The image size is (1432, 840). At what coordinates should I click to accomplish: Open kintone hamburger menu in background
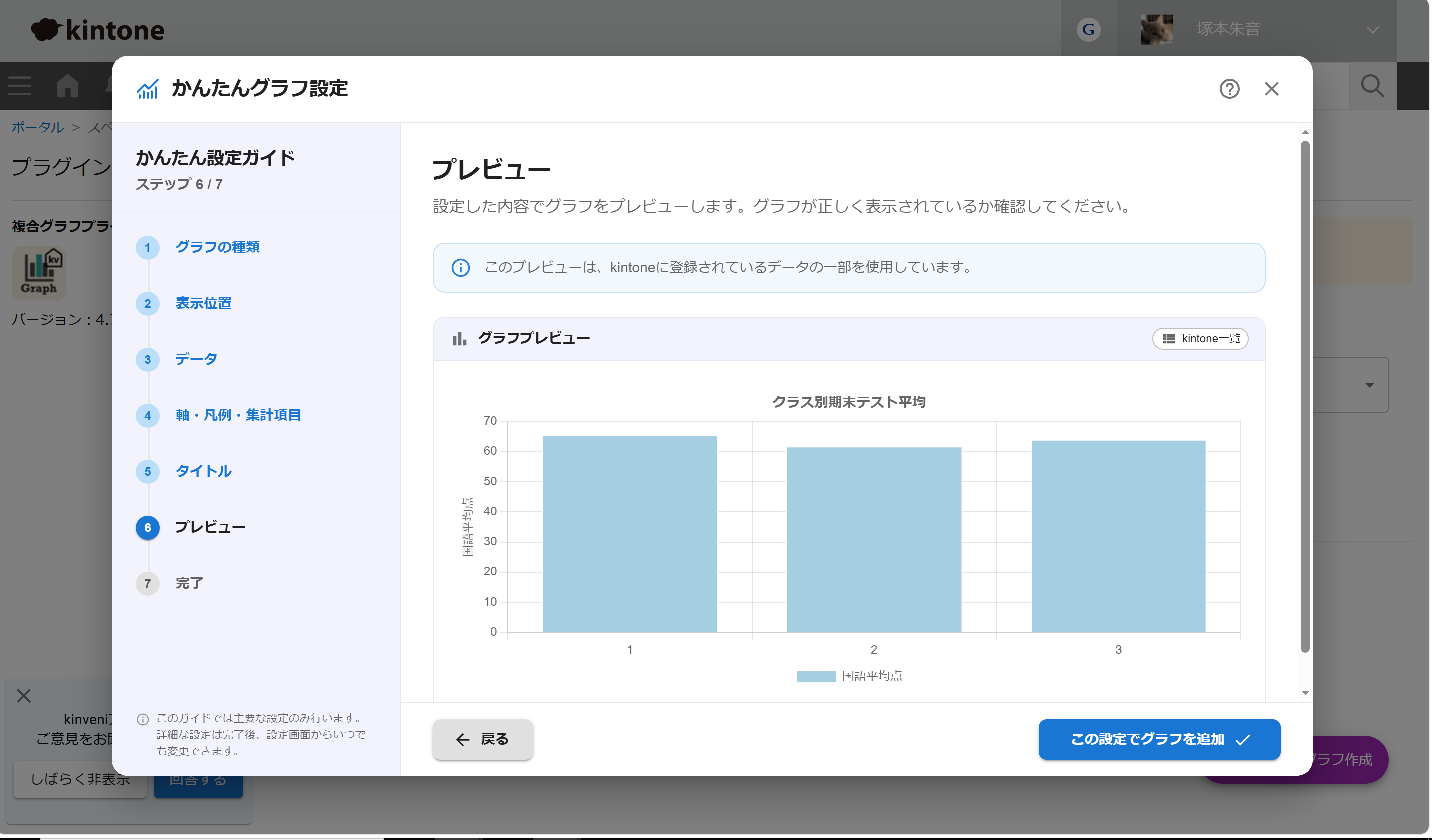pyautogui.click(x=20, y=86)
